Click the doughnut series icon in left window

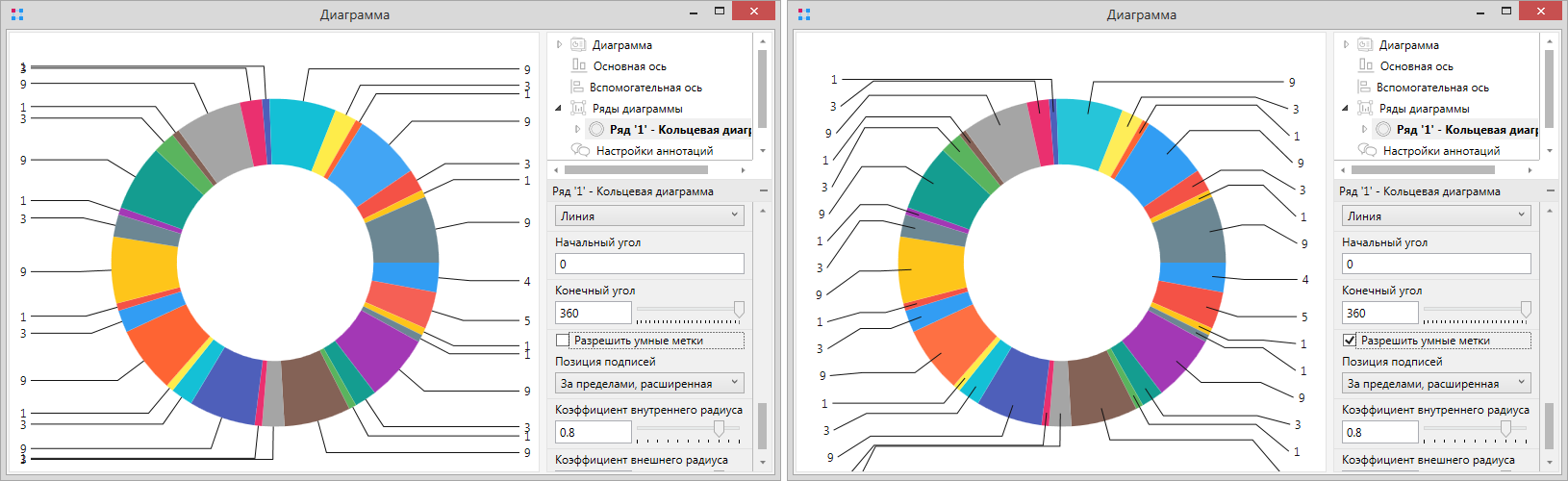pyautogui.click(x=596, y=129)
